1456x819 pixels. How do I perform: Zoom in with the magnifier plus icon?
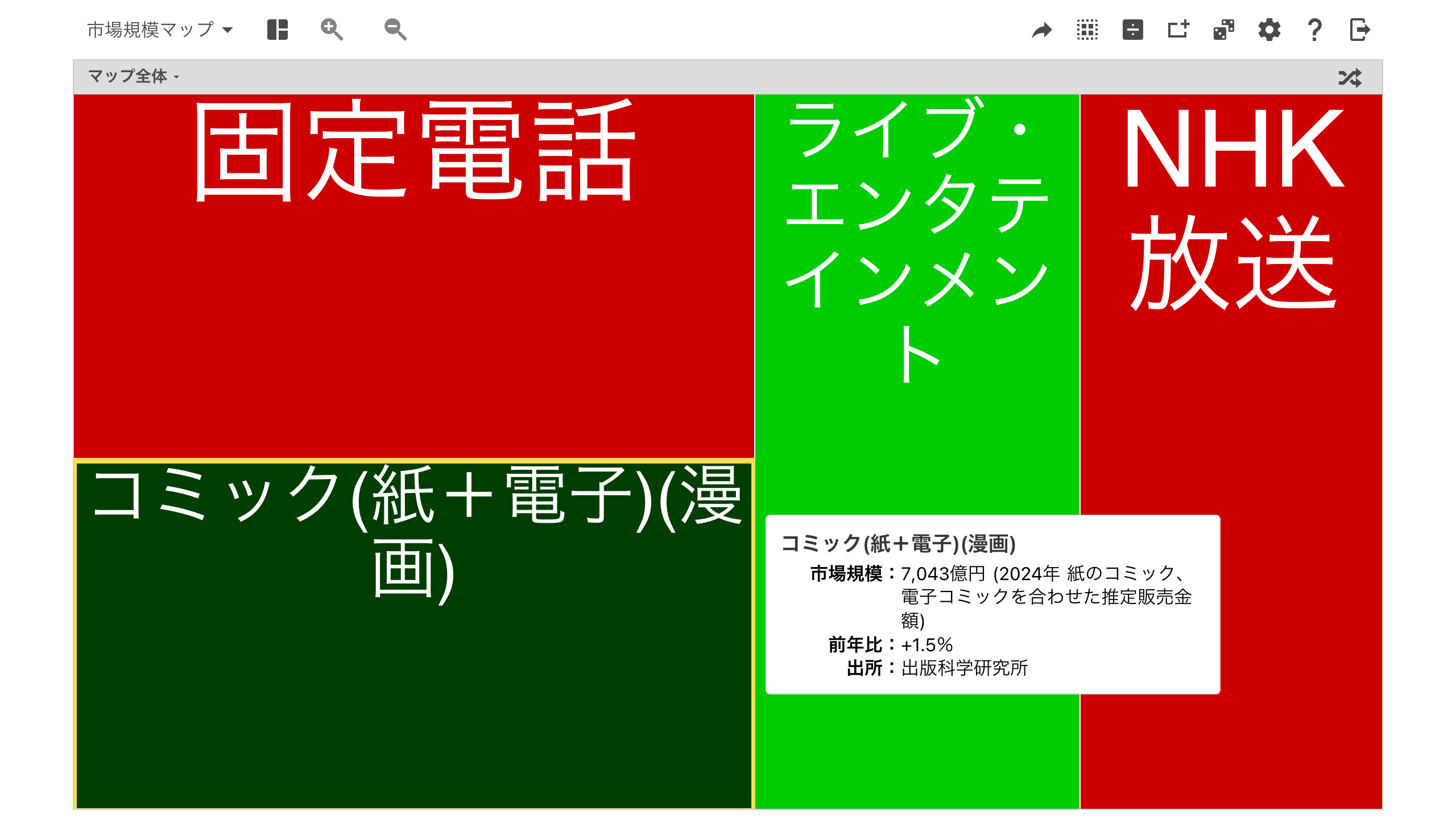pos(332,30)
